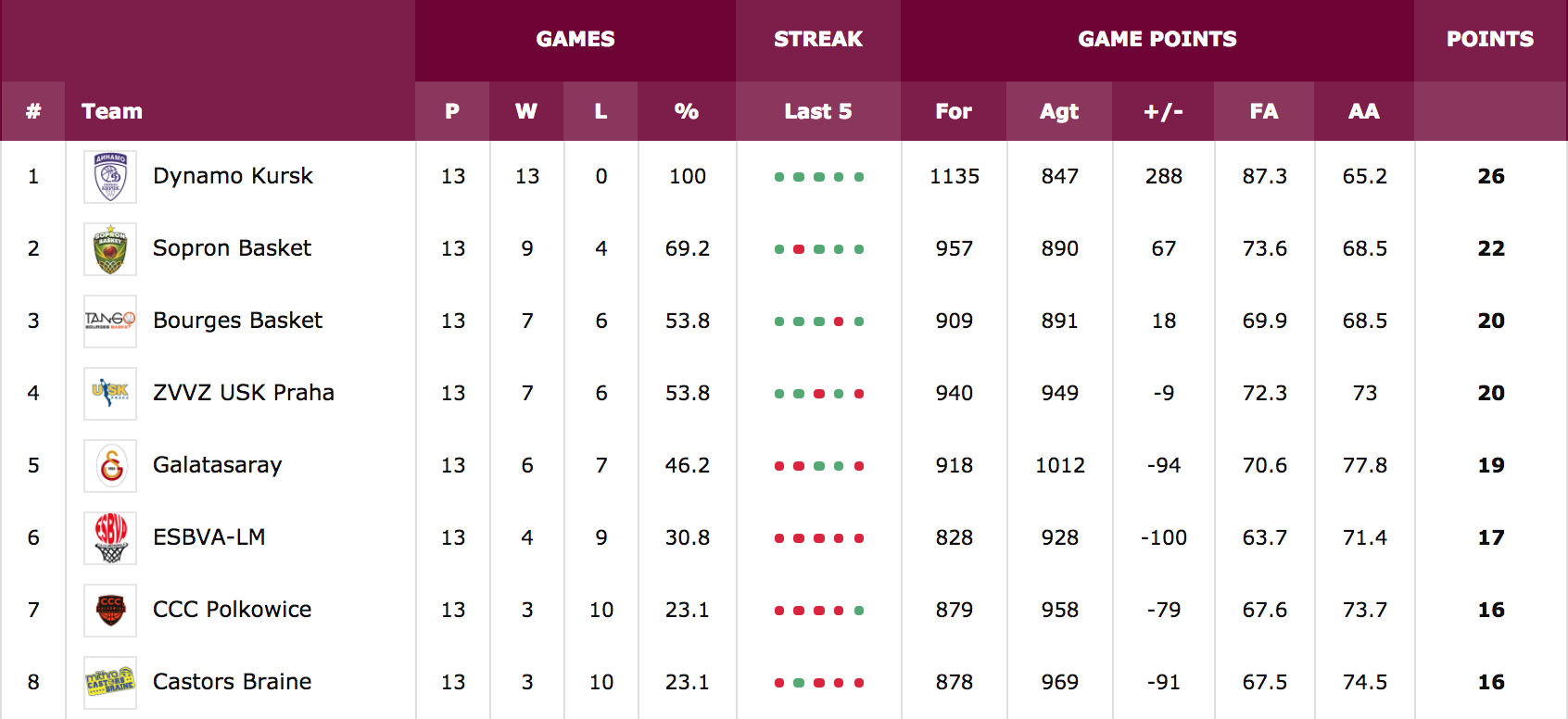The width and height of the screenshot is (1568, 719).
Task: Click the Dynamo Kursk team logo
Action: (x=110, y=177)
